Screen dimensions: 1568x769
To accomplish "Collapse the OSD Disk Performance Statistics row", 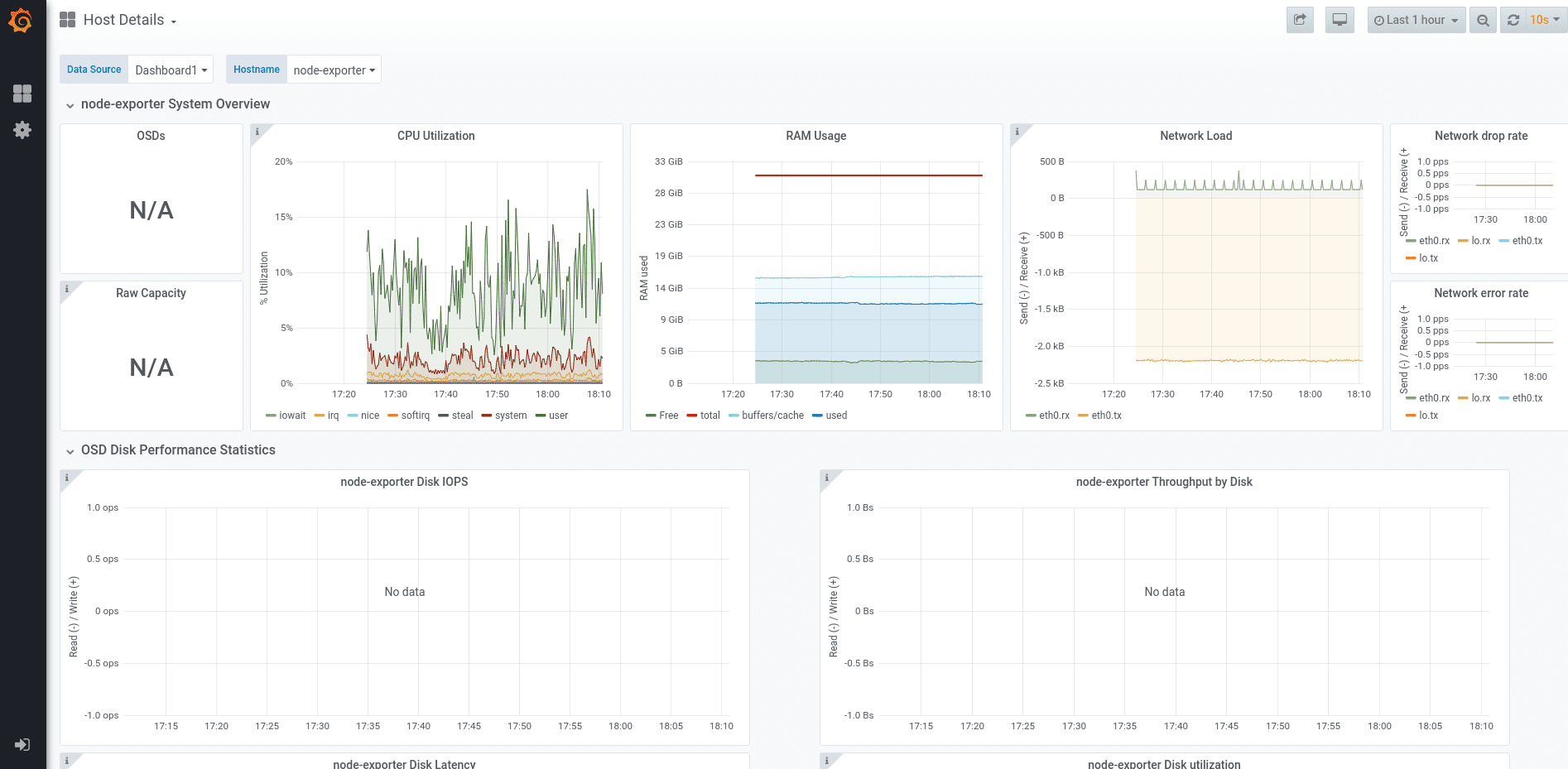I will [177, 450].
